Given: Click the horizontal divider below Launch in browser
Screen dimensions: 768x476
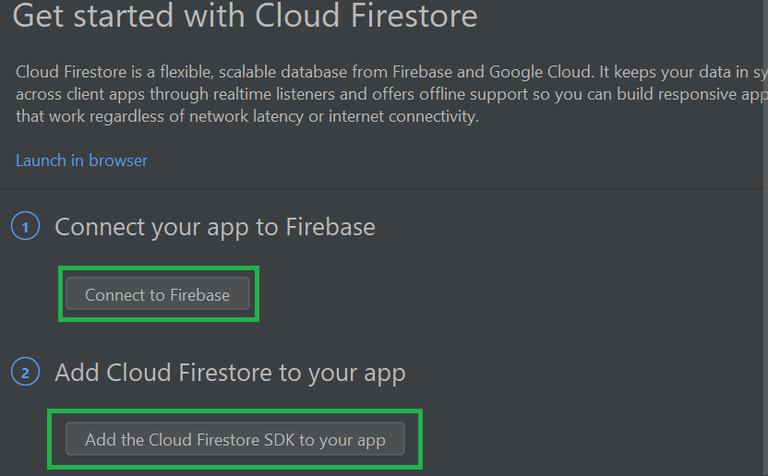Looking at the screenshot, I should pos(384,188).
